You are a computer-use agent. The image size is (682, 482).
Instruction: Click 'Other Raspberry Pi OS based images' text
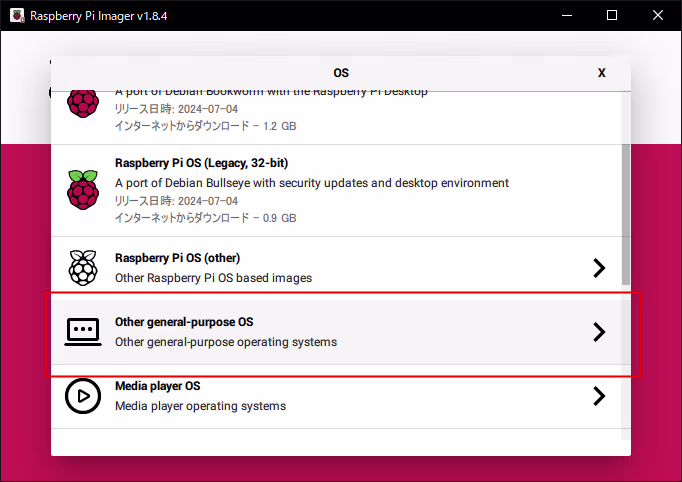click(x=214, y=278)
